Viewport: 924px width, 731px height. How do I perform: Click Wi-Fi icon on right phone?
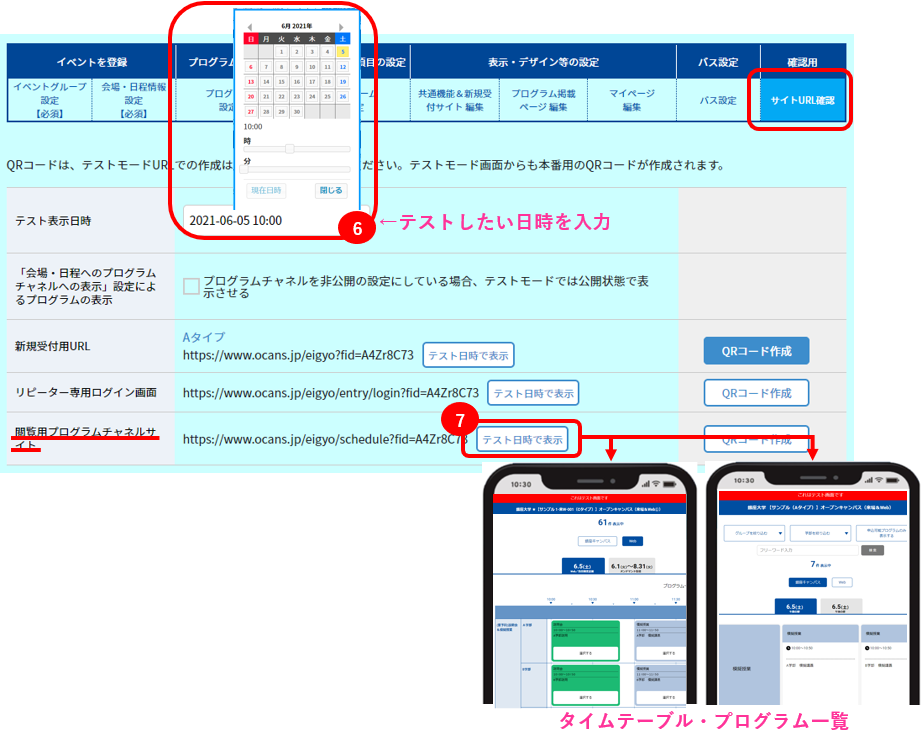[x=879, y=480]
